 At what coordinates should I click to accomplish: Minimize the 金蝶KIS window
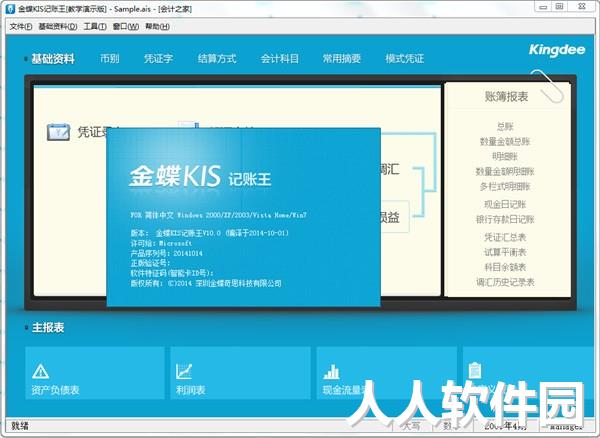point(543,7)
